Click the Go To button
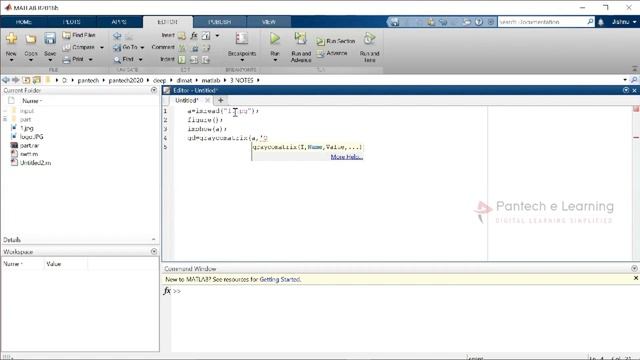 [126, 47]
